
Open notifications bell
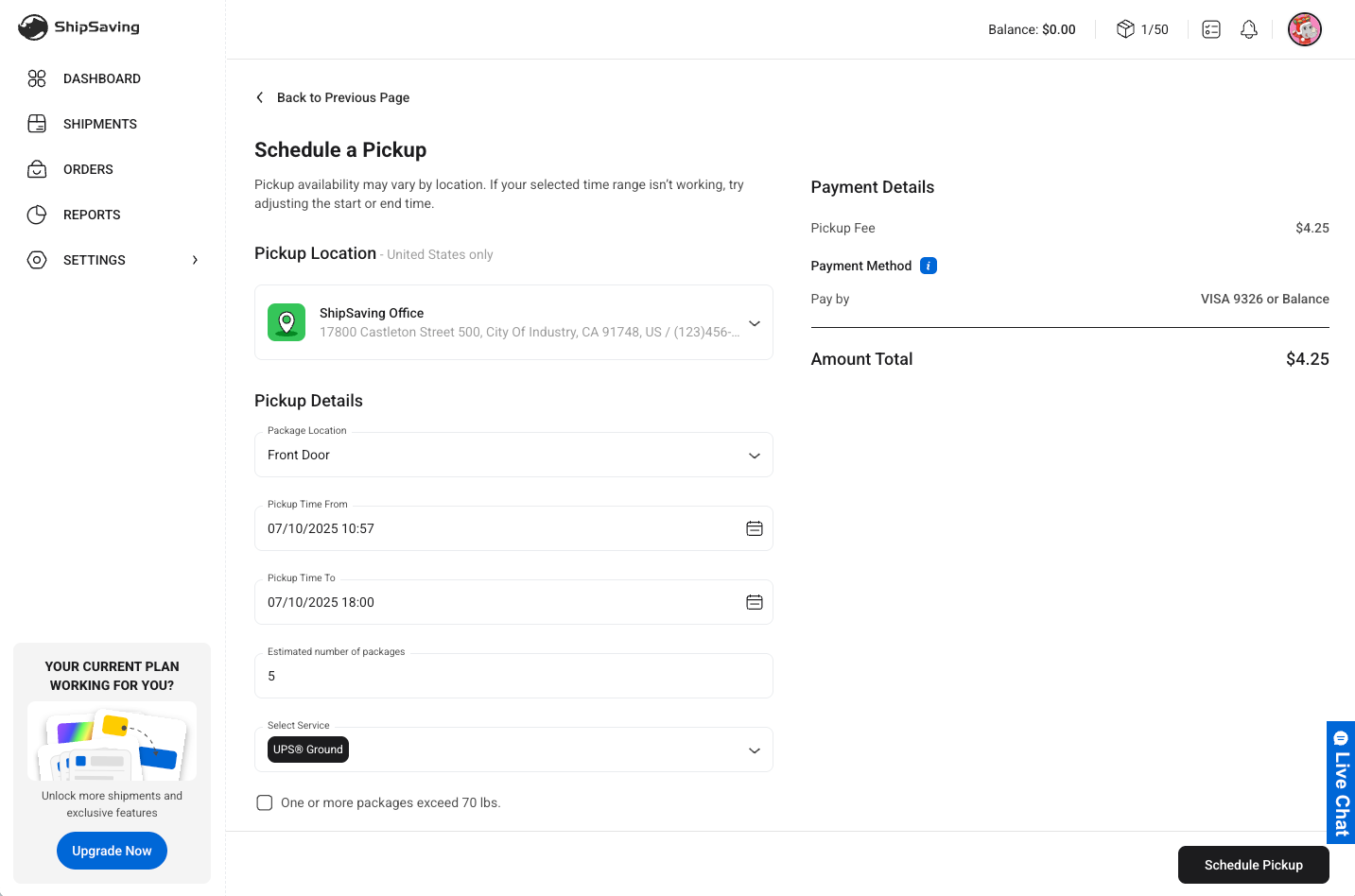pyautogui.click(x=1249, y=29)
